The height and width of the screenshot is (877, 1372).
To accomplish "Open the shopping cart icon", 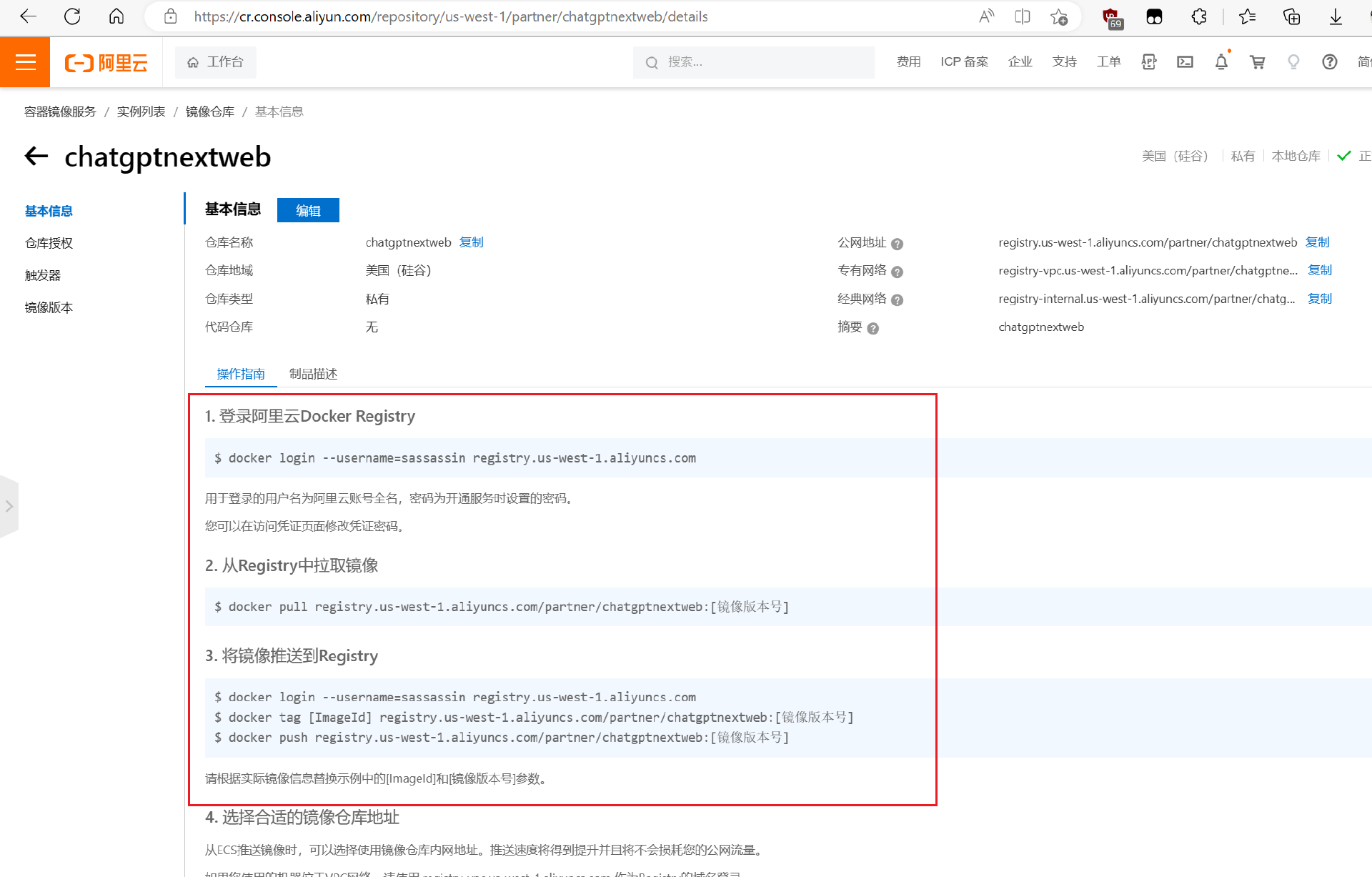I will click(x=1257, y=62).
